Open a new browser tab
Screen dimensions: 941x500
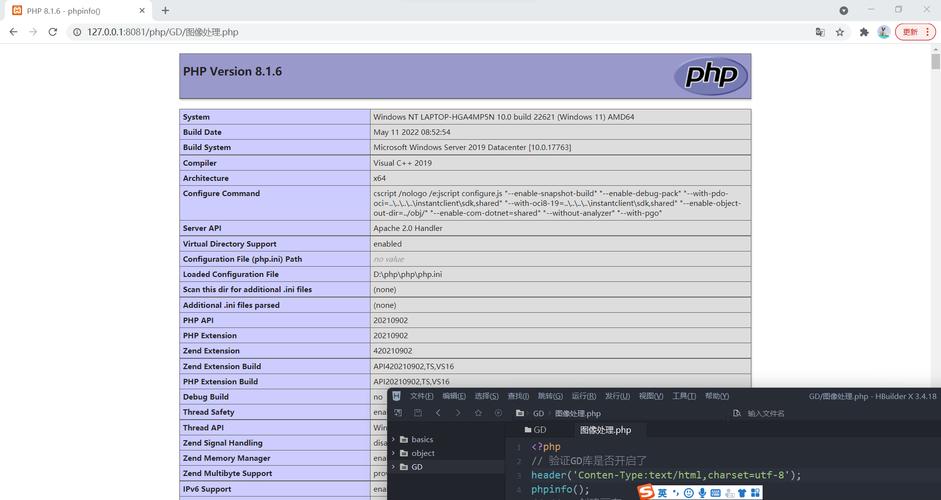pyautogui.click(x=165, y=10)
